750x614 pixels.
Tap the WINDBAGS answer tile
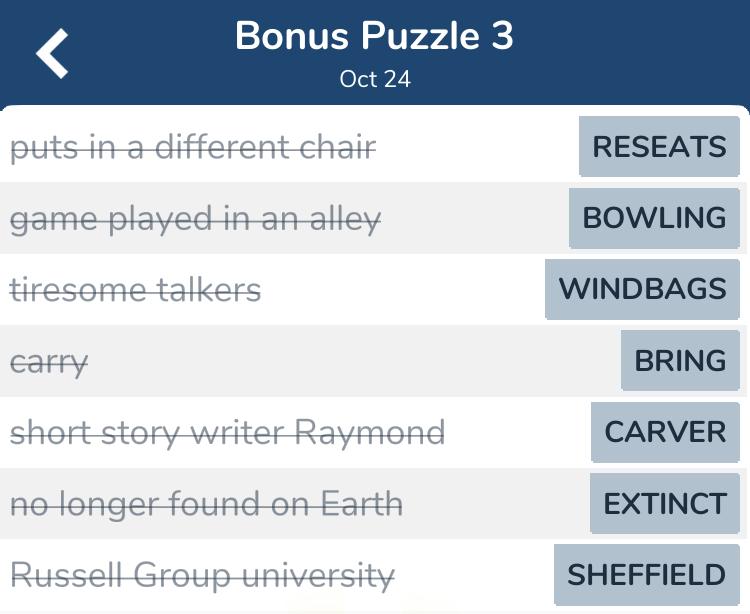642,289
